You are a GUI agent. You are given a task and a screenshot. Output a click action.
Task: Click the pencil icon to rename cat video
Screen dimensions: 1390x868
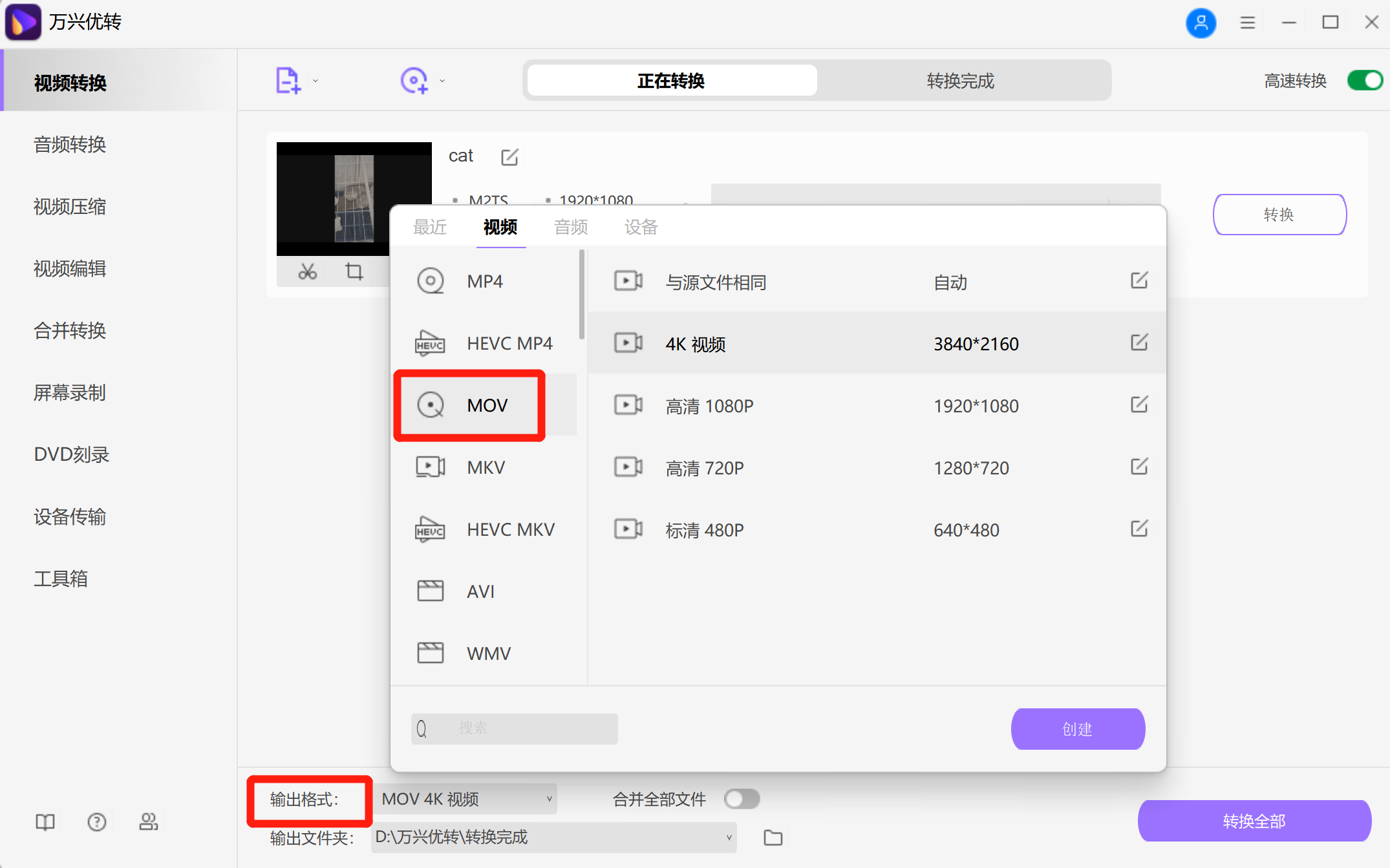[x=510, y=156]
